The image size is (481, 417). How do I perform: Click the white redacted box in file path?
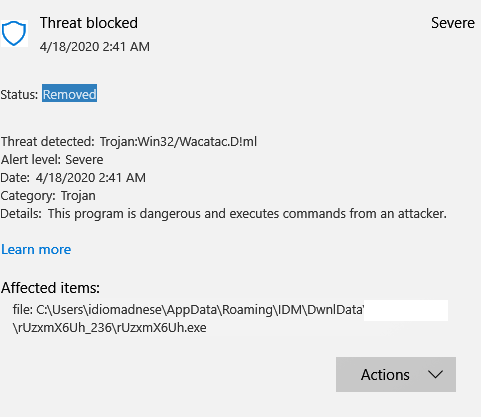(x=406, y=310)
